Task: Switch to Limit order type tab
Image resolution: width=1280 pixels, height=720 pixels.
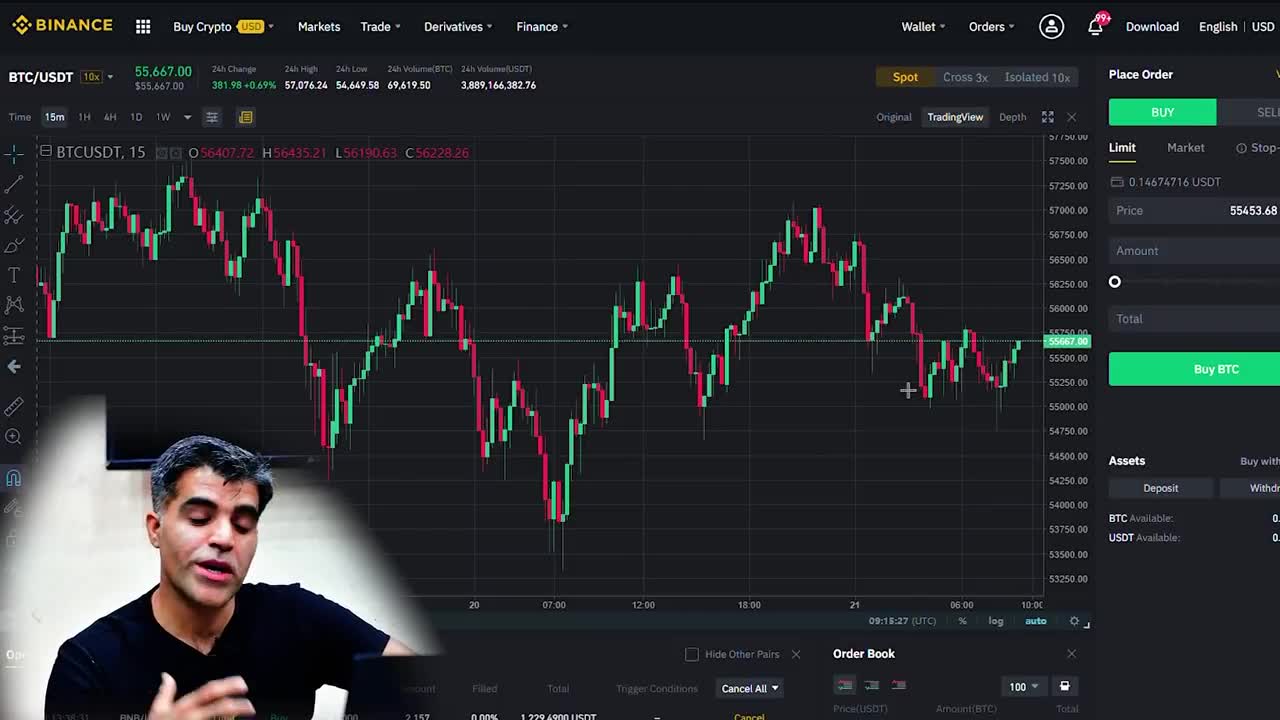Action: [x=1122, y=148]
